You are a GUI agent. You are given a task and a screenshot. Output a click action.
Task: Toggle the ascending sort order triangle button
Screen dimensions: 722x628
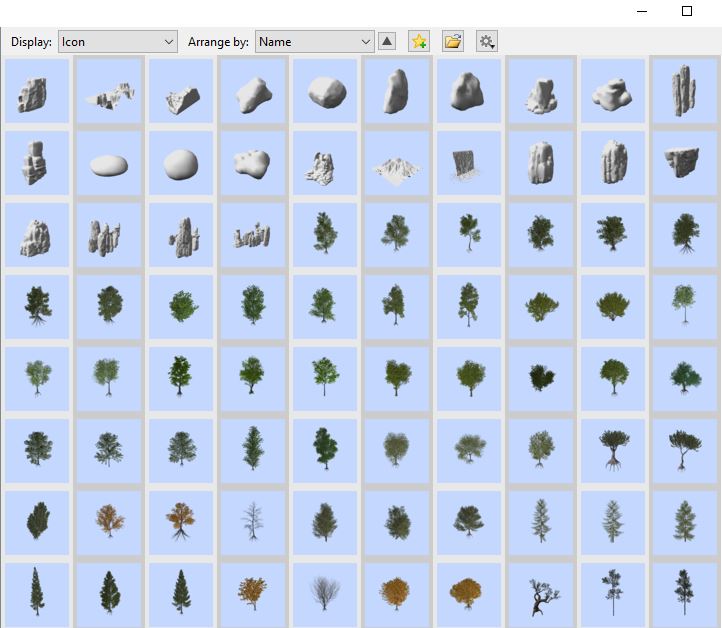[387, 41]
